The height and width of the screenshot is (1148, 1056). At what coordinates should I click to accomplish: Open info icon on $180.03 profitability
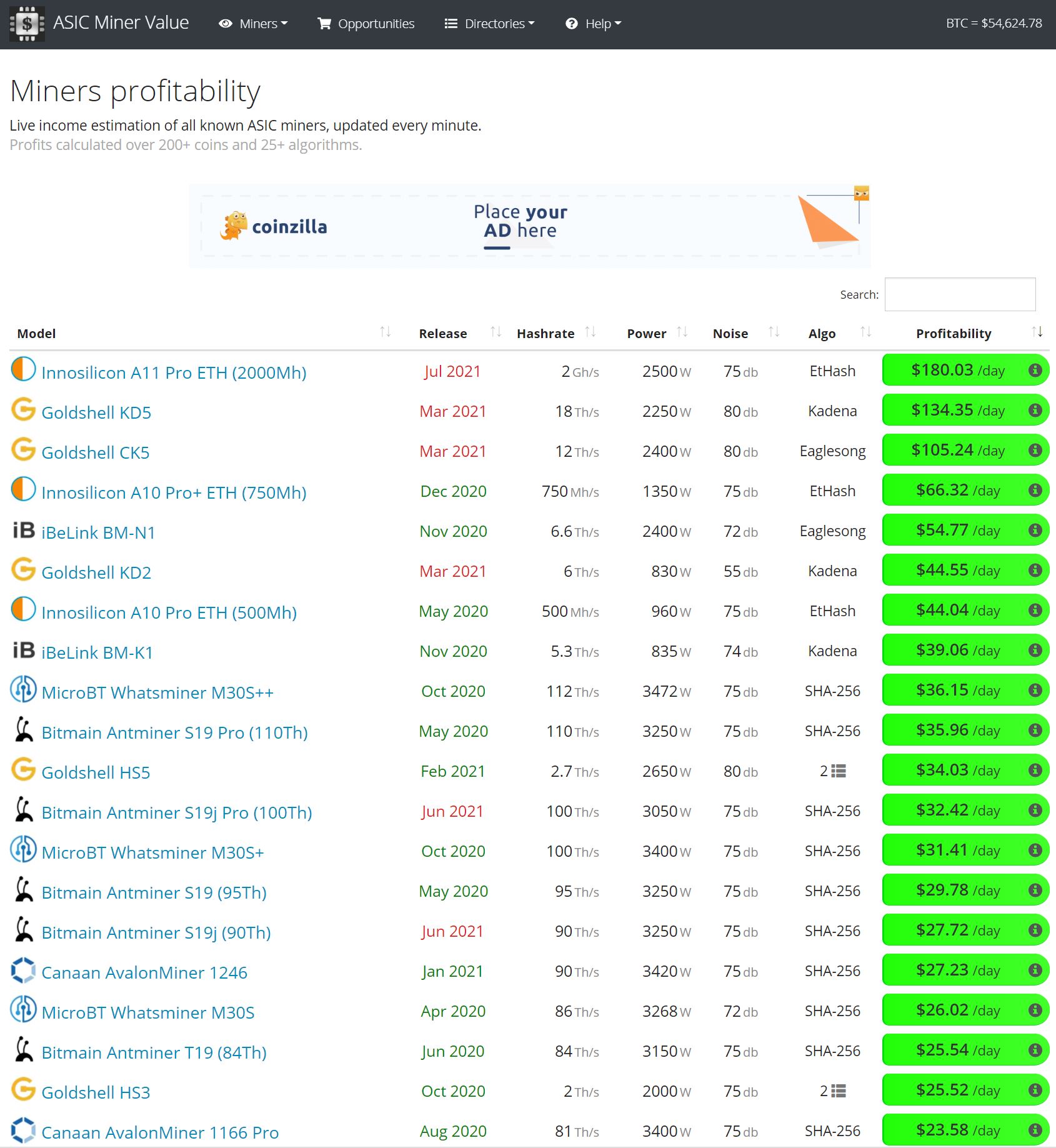[1035, 370]
